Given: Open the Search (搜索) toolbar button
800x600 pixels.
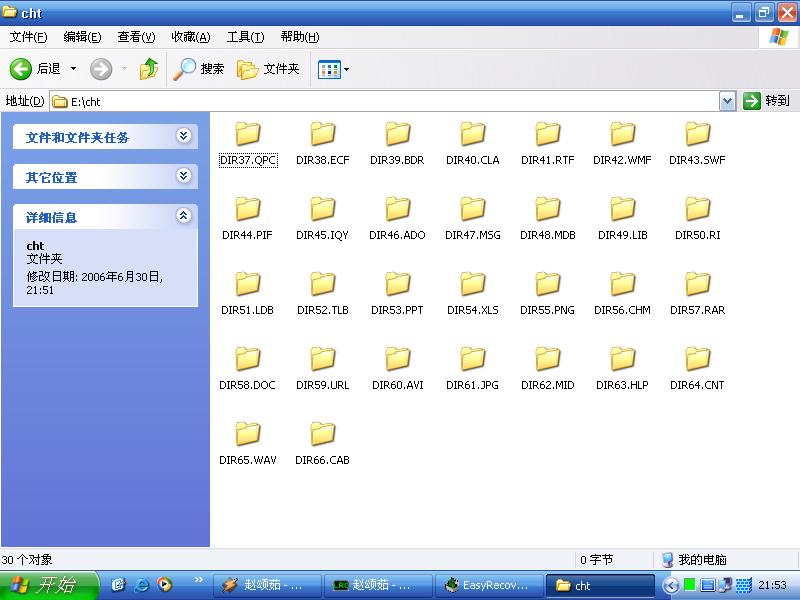Looking at the screenshot, I should click(x=199, y=69).
